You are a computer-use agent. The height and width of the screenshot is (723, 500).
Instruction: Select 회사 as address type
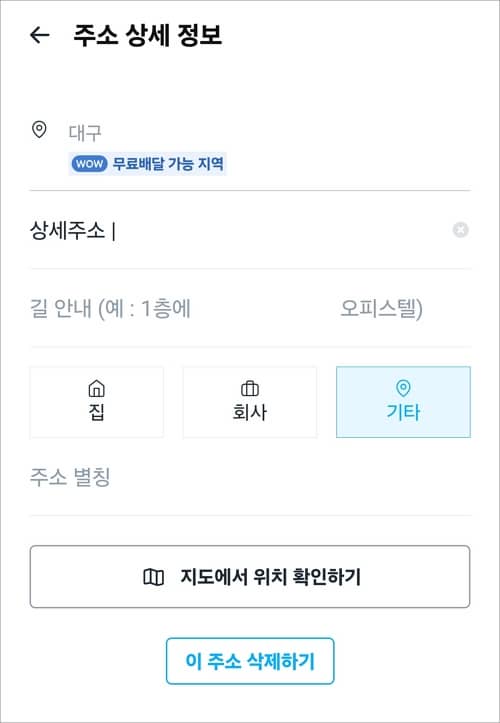[250, 402]
